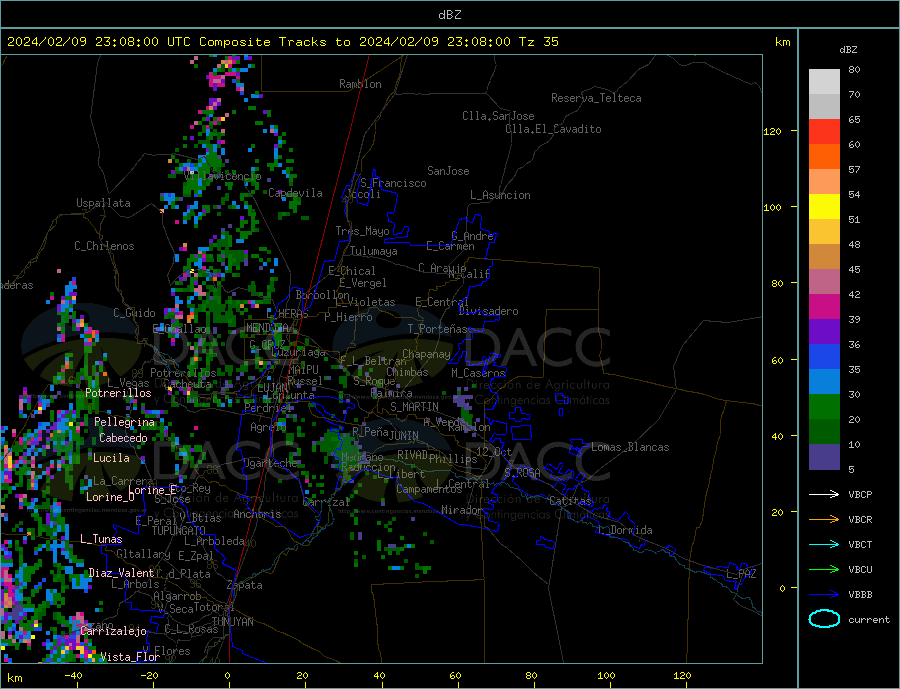Screen dimensions: 900x689
Task: Click the JUNIN label
Action: (x=404, y=436)
